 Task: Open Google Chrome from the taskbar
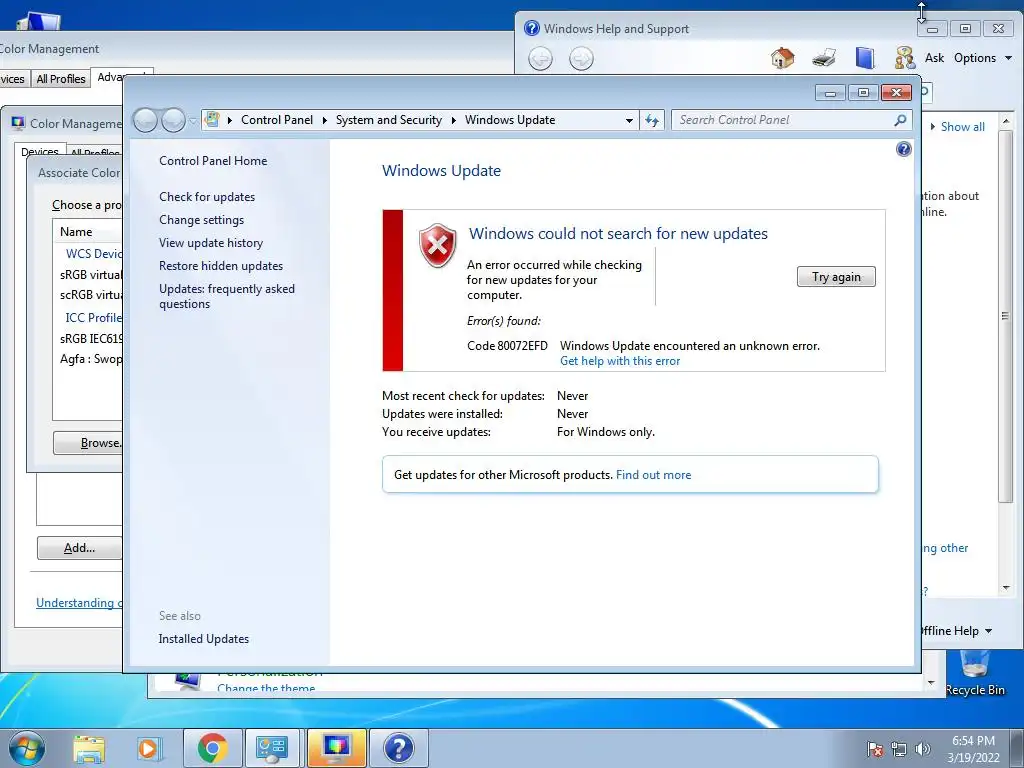point(212,748)
